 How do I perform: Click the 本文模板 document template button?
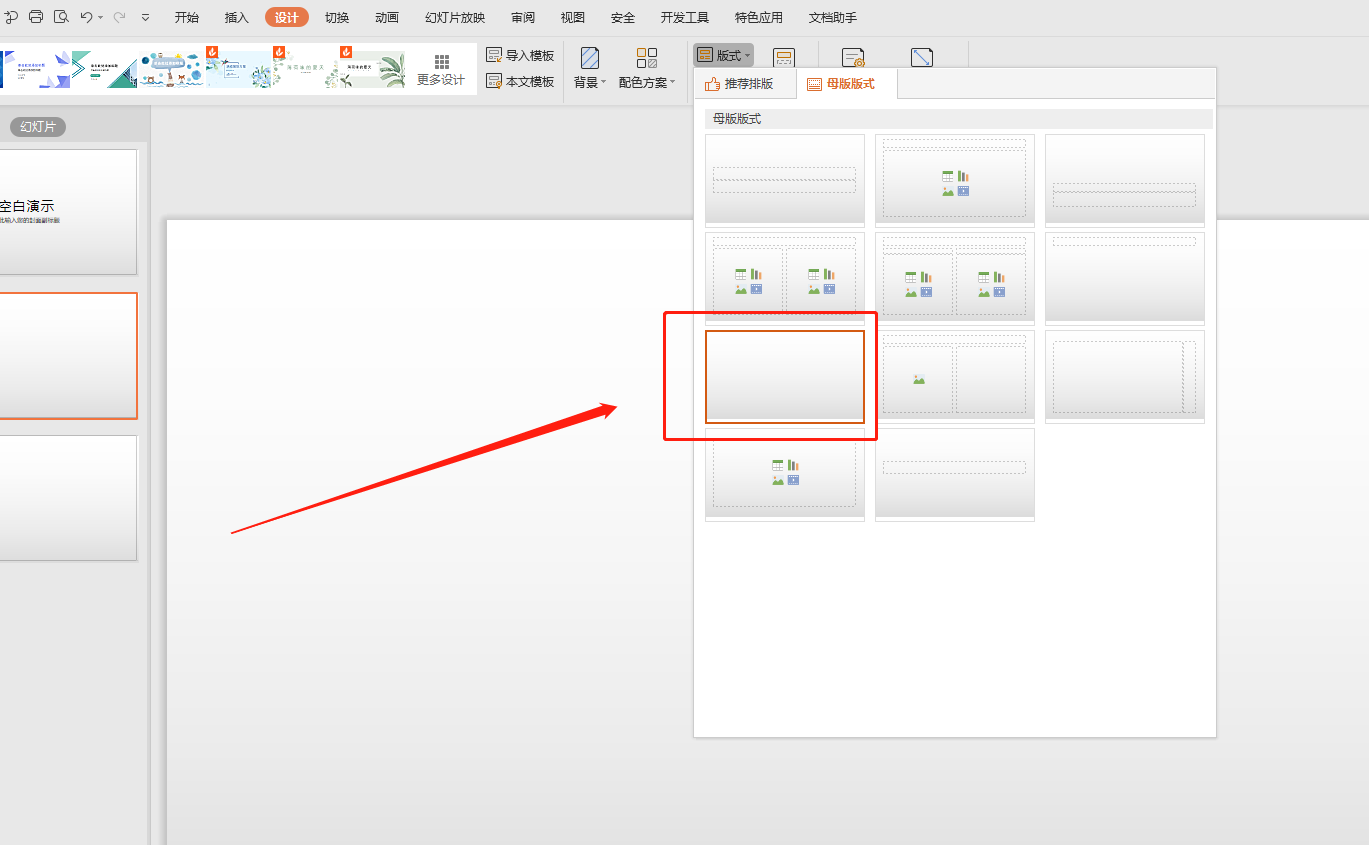pyautogui.click(x=520, y=82)
